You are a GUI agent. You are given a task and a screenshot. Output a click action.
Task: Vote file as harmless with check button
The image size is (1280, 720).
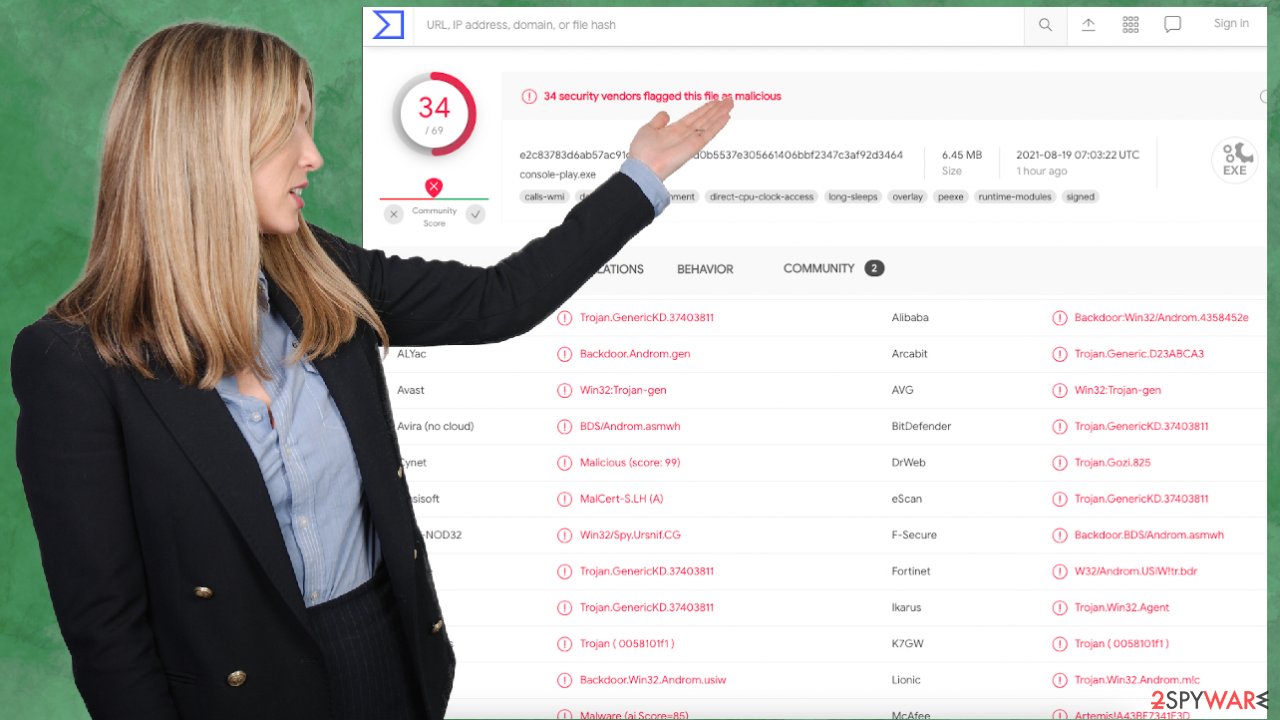click(475, 214)
